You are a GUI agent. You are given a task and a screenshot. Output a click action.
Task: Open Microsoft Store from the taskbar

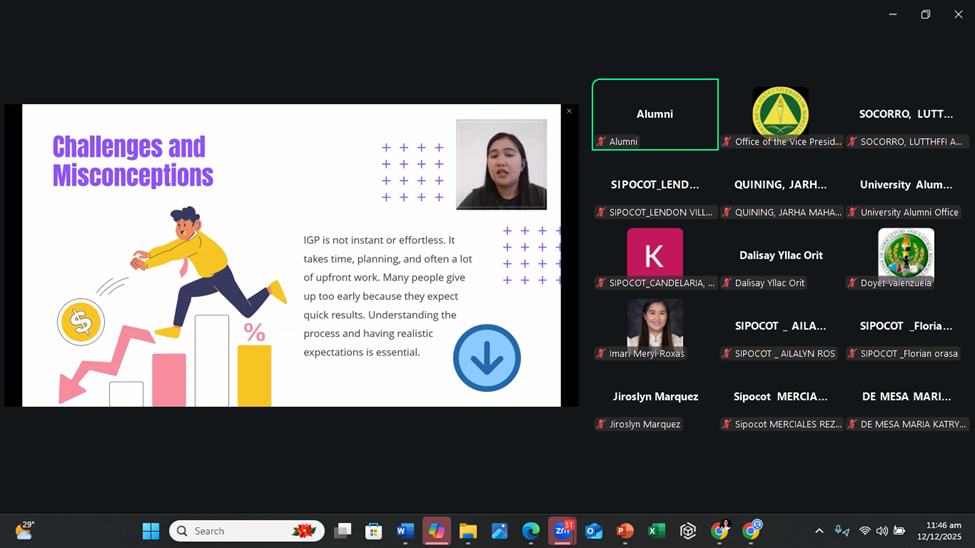tap(373, 531)
